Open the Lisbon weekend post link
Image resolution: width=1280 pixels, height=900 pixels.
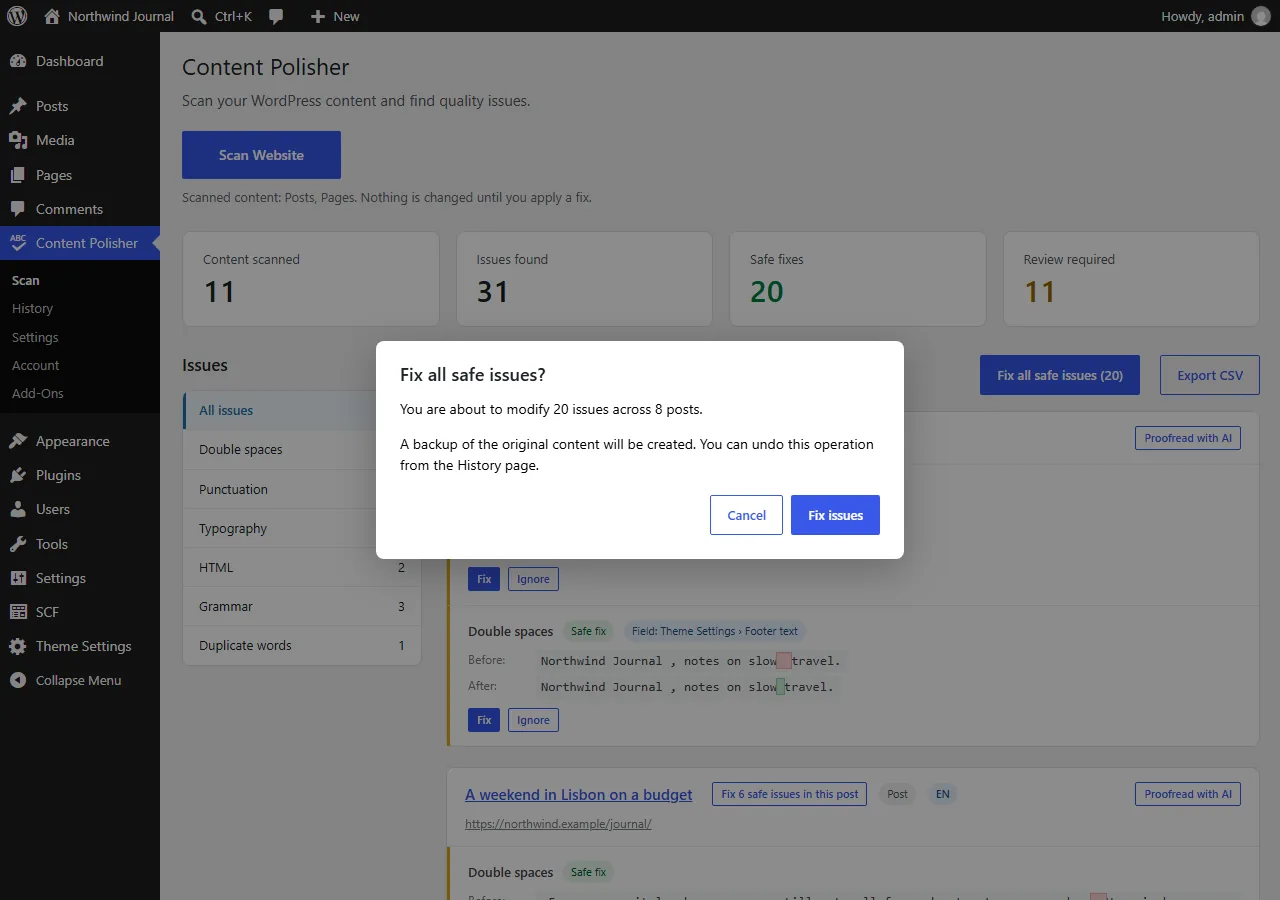[579, 794]
